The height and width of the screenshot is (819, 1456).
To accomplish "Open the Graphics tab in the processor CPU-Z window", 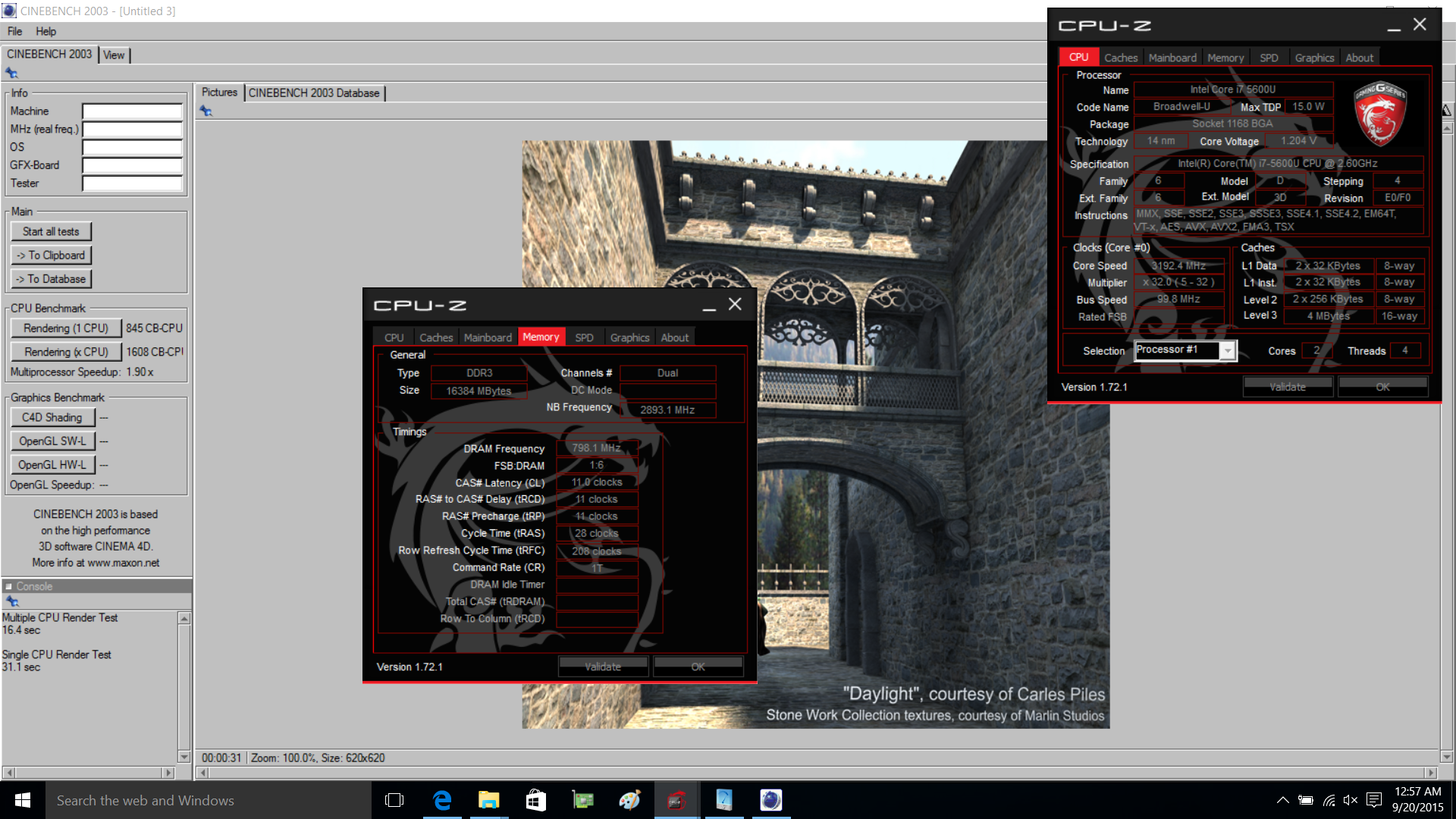I will [x=1314, y=58].
